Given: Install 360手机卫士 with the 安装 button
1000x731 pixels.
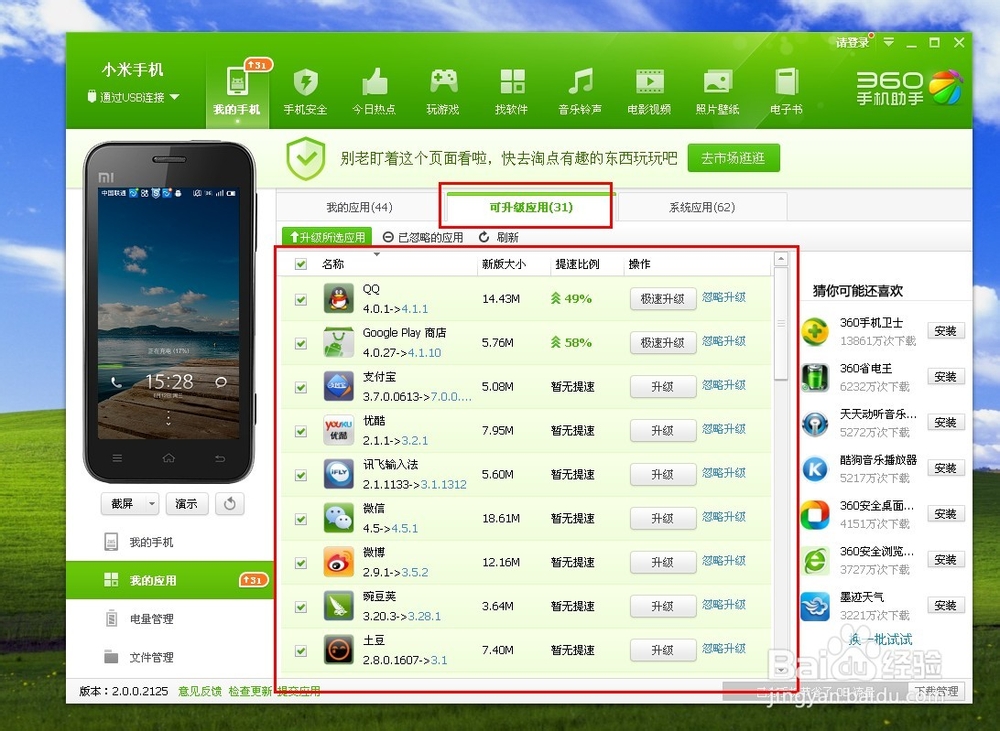Looking at the screenshot, I should [946, 331].
